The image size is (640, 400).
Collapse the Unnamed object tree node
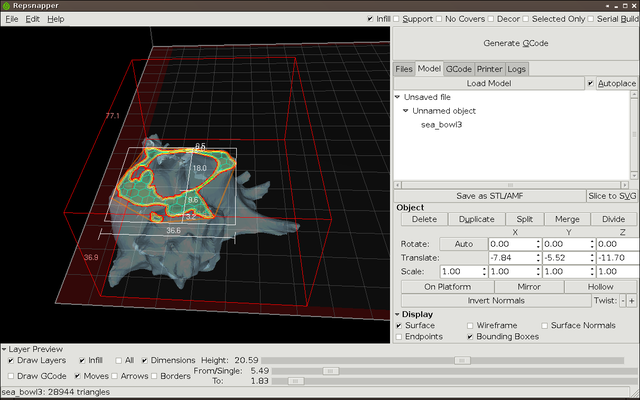click(406, 111)
